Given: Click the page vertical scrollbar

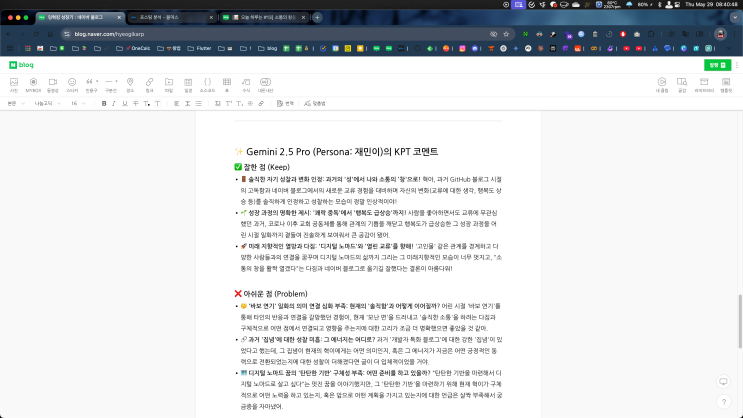Looking at the screenshot, I should click(x=740, y=321).
